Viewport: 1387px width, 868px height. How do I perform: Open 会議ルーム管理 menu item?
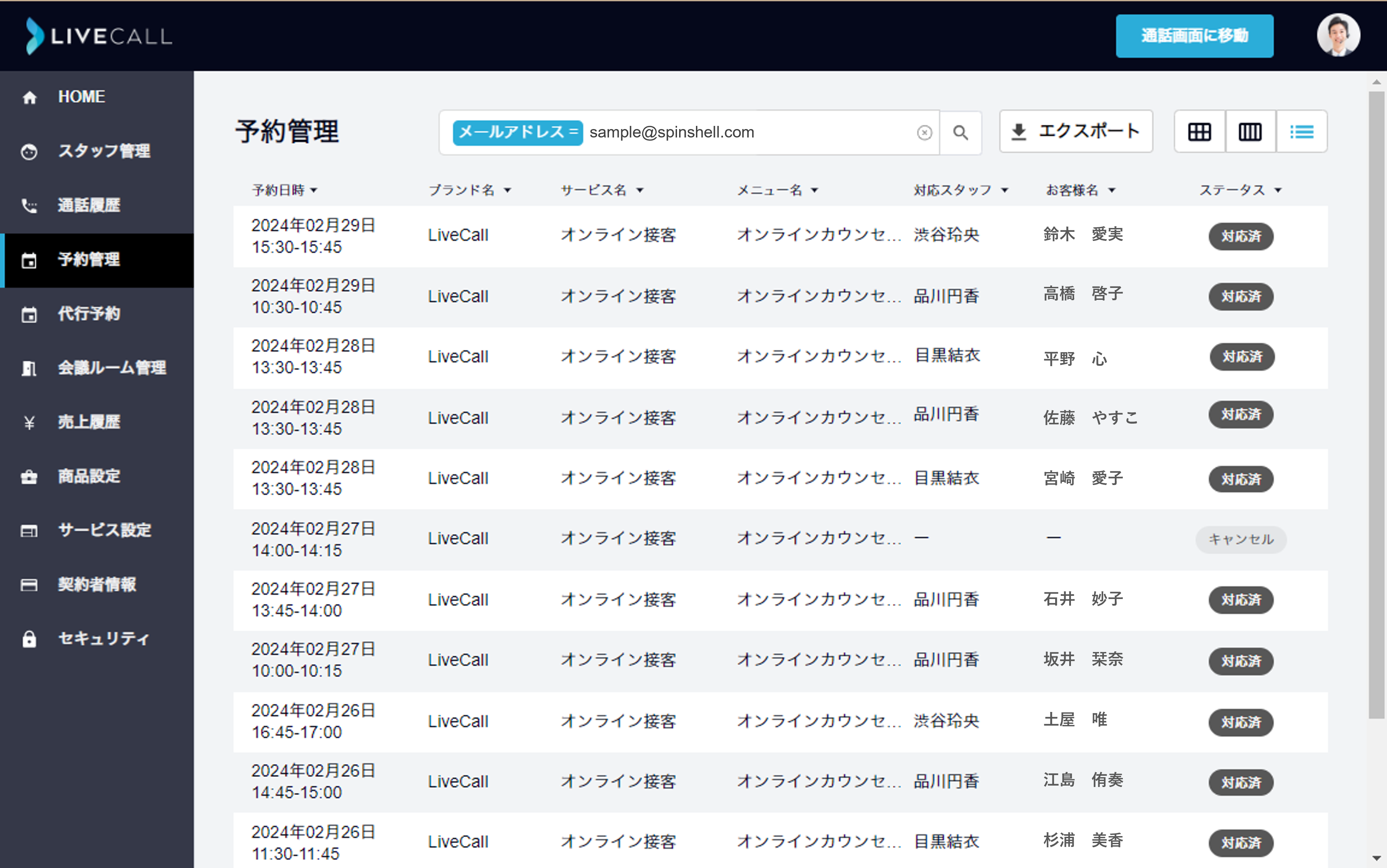[x=97, y=368]
